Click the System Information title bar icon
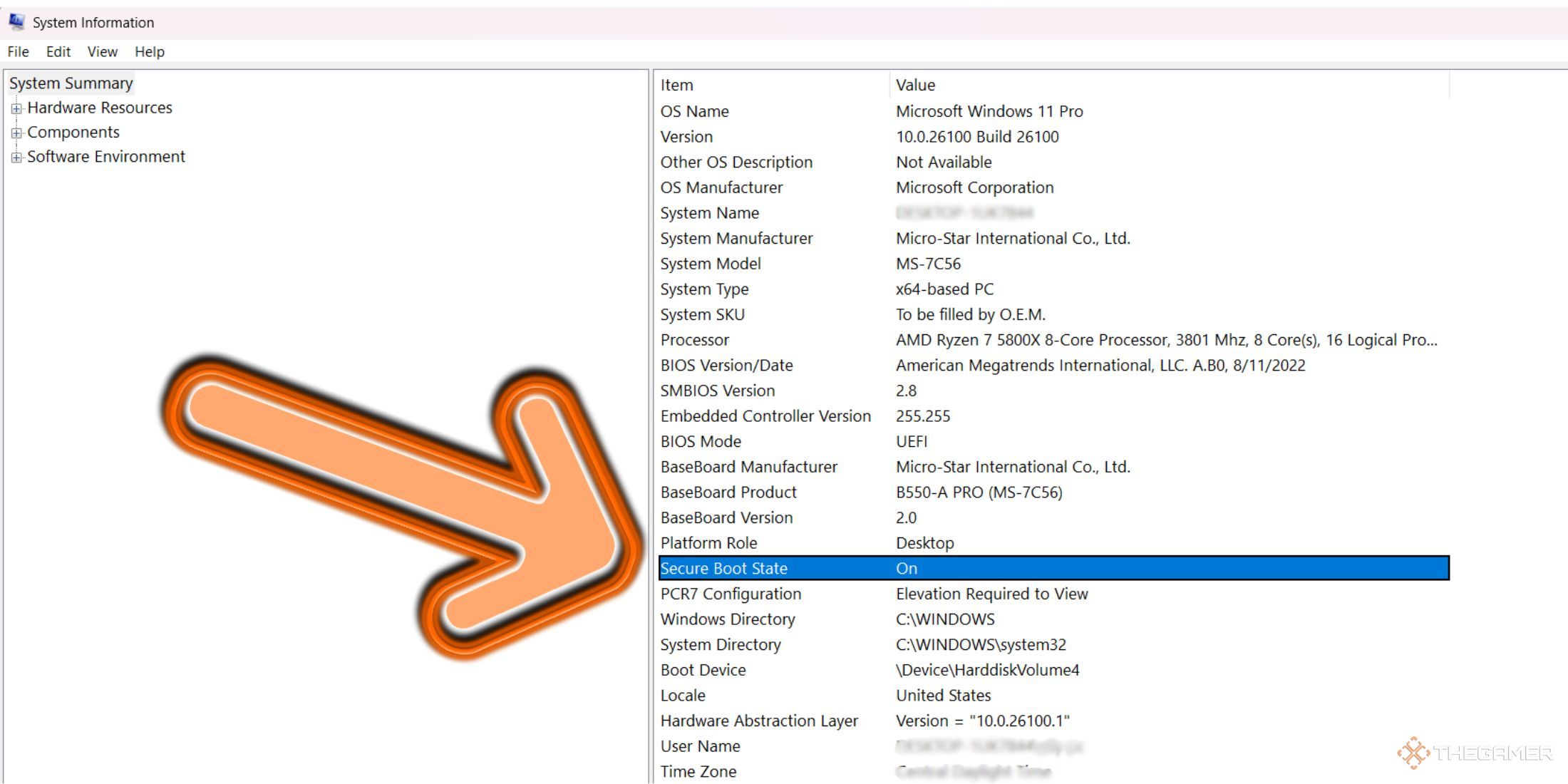Image resolution: width=1568 pixels, height=784 pixels. click(16, 22)
